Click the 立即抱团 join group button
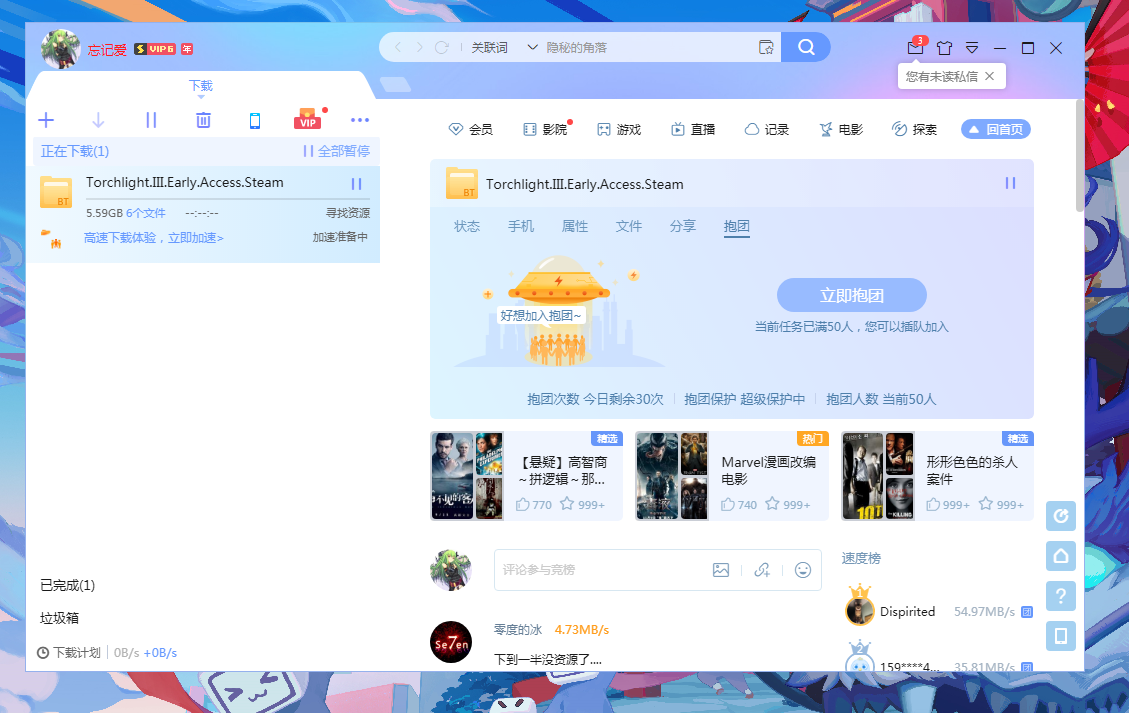1129x713 pixels. pos(851,294)
